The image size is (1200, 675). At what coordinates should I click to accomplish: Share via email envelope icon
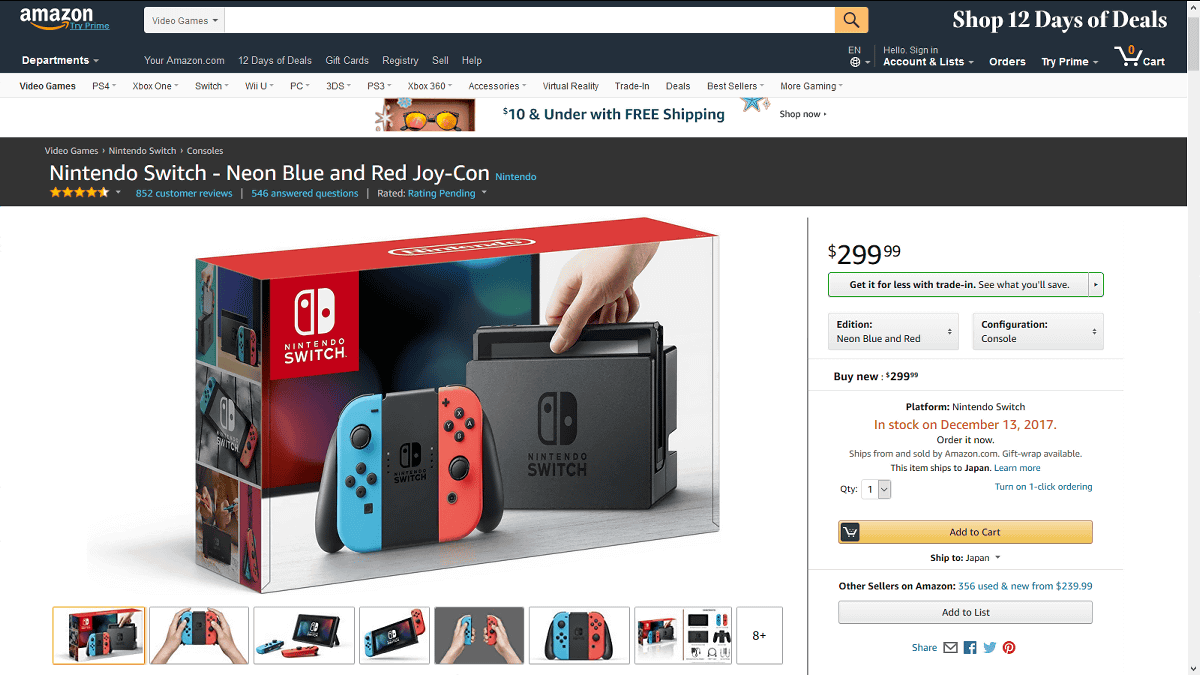(x=950, y=648)
